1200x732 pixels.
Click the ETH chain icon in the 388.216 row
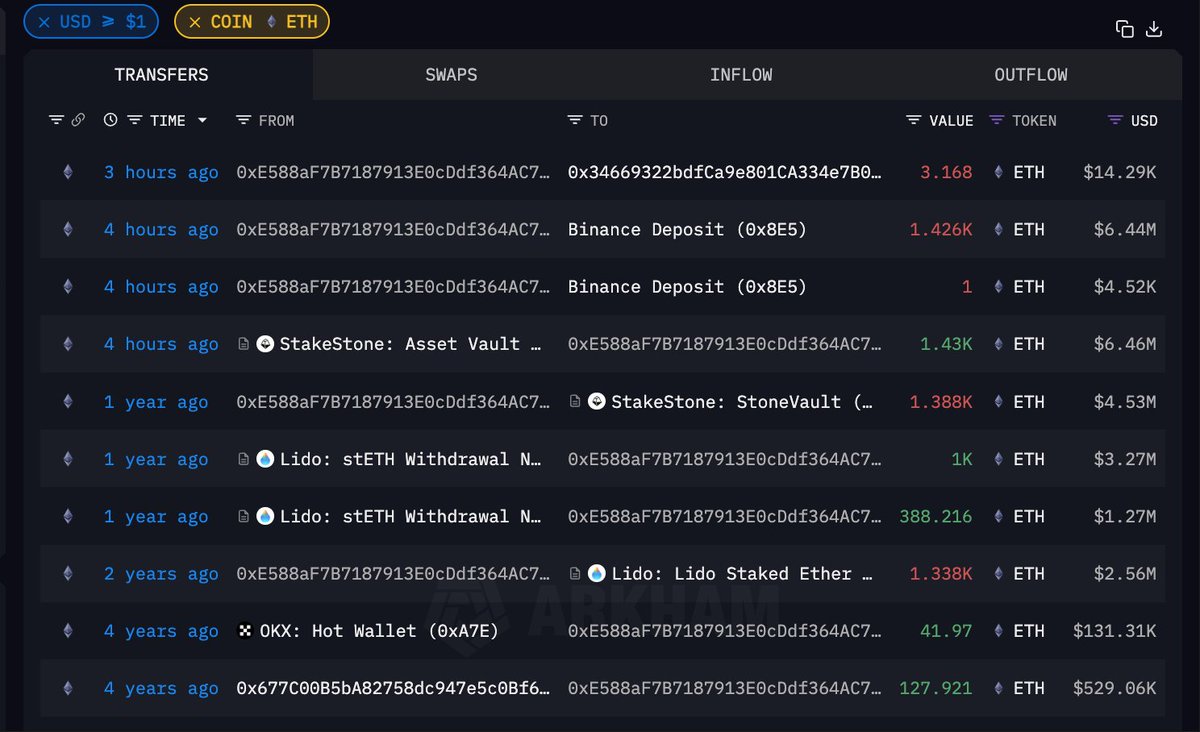pyautogui.click(x=68, y=516)
